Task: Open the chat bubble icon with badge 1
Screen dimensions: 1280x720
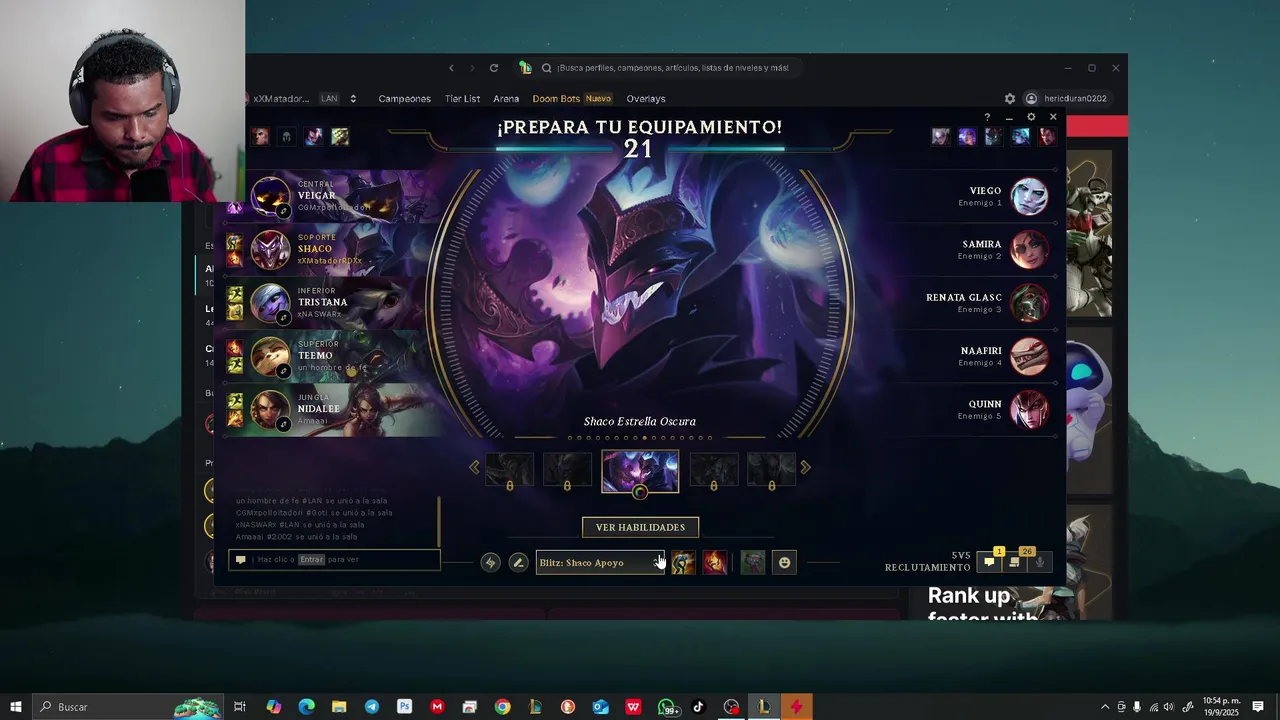Action: tap(989, 562)
